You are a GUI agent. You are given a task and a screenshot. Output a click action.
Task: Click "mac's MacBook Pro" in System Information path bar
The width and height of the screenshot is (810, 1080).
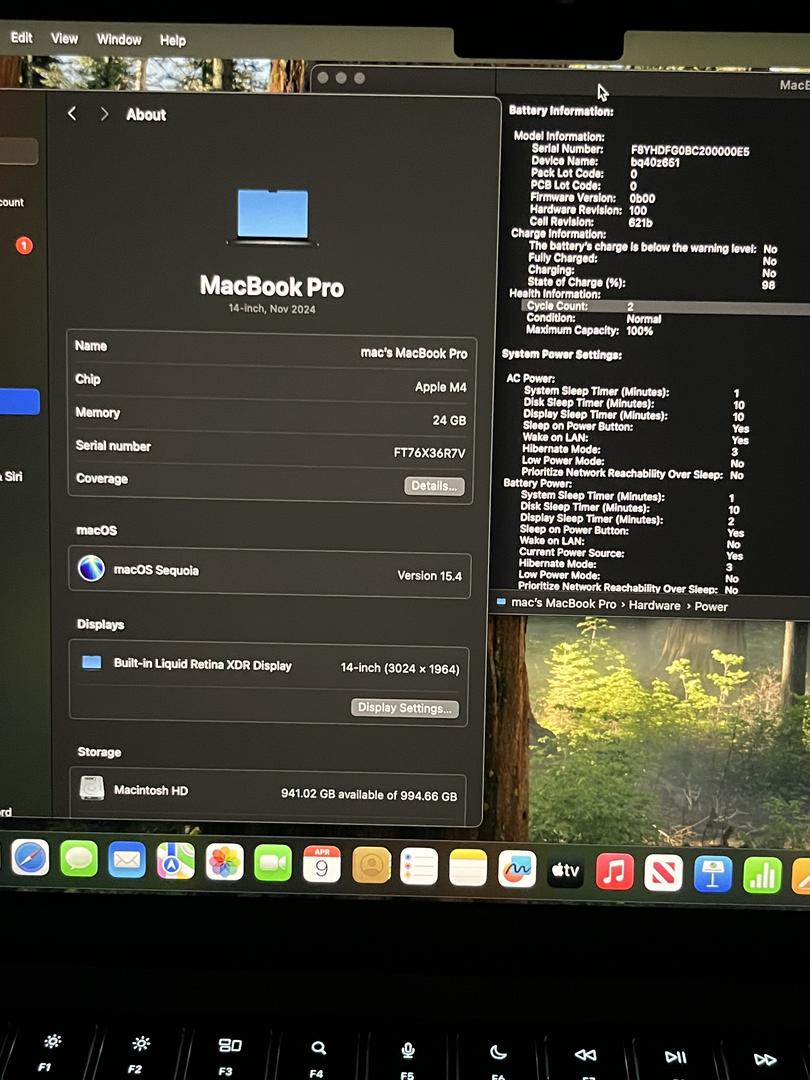[x=563, y=603]
